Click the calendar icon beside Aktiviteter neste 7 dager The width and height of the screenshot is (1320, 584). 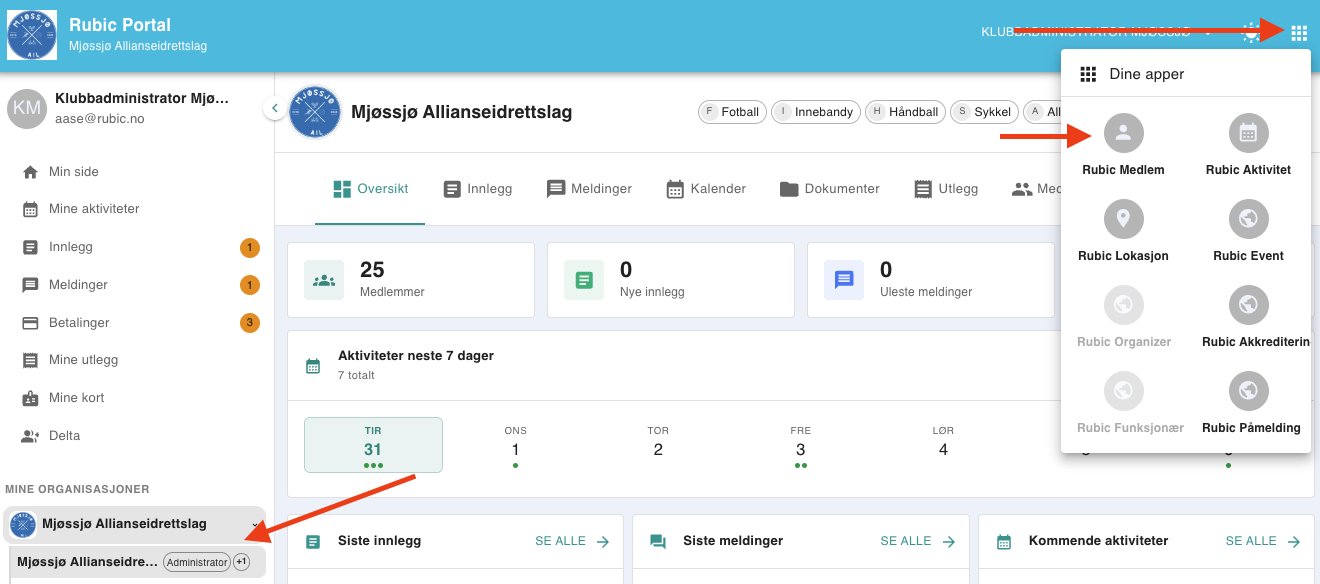pos(313,366)
